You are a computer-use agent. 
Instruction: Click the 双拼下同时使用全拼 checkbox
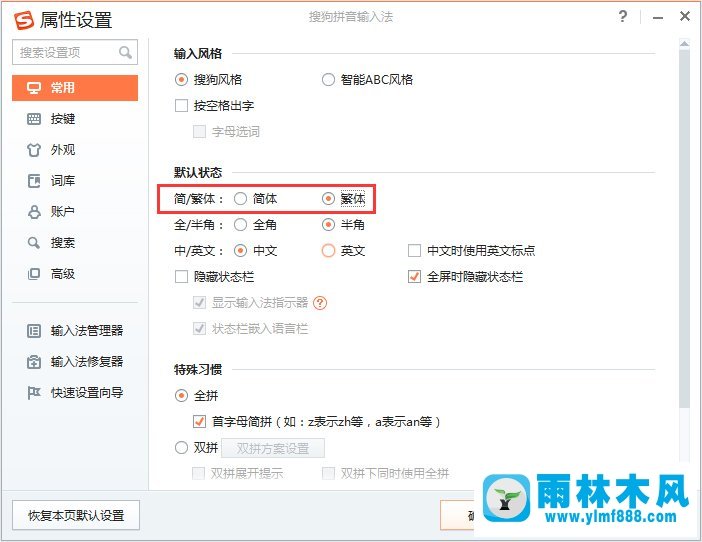(329, 474)
